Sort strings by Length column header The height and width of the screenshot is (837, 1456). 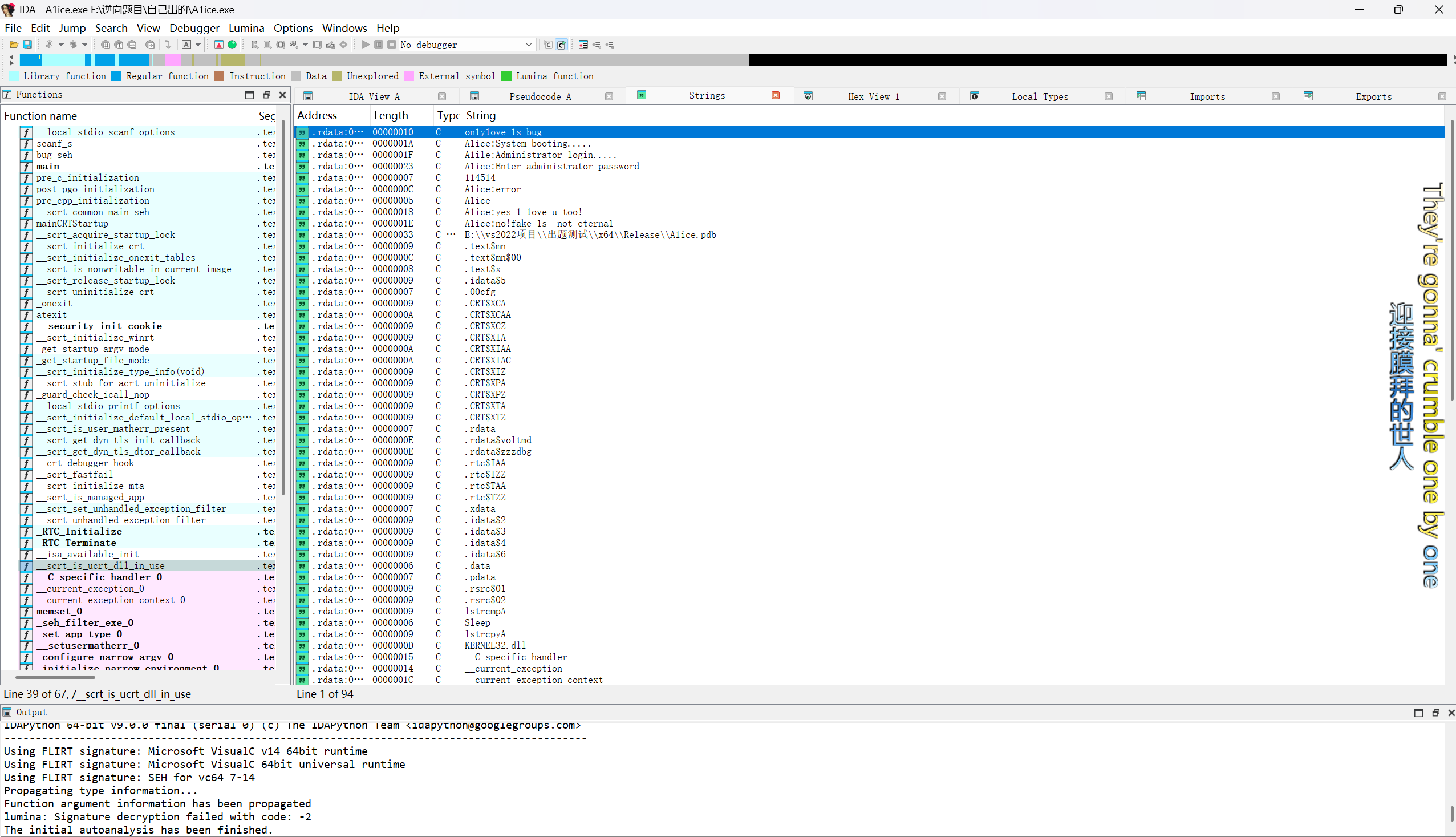391,116
